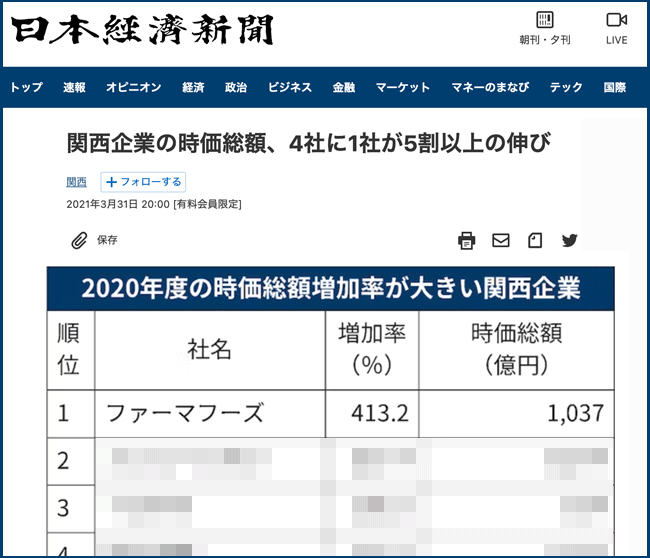Image resolution: width=650 pixels, height=558 pixels.
Task: Open the トップ navigation tab
Action: point(26,88)
